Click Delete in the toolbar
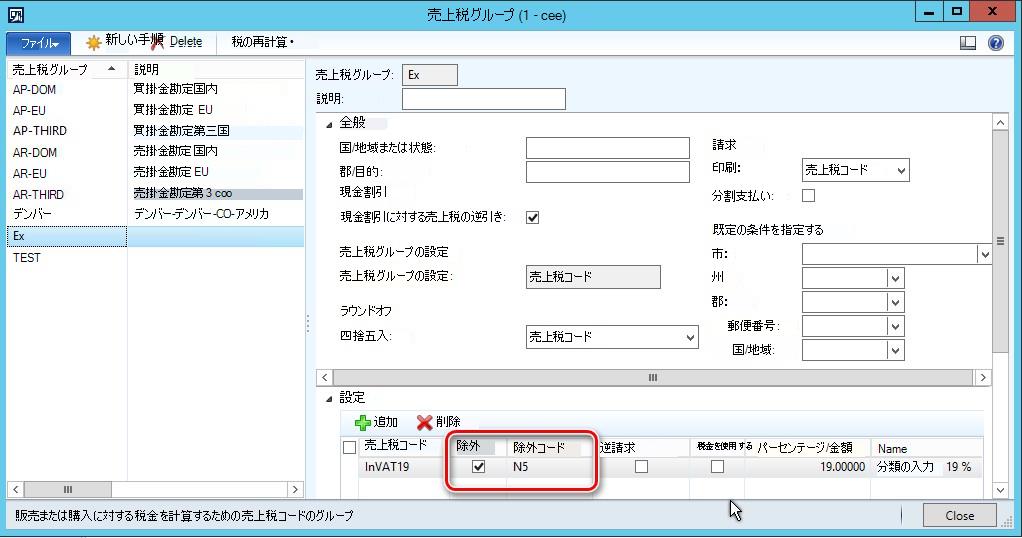Image resolution: width=1022 pixels, height=538 pixels. [x=186, y=42]
